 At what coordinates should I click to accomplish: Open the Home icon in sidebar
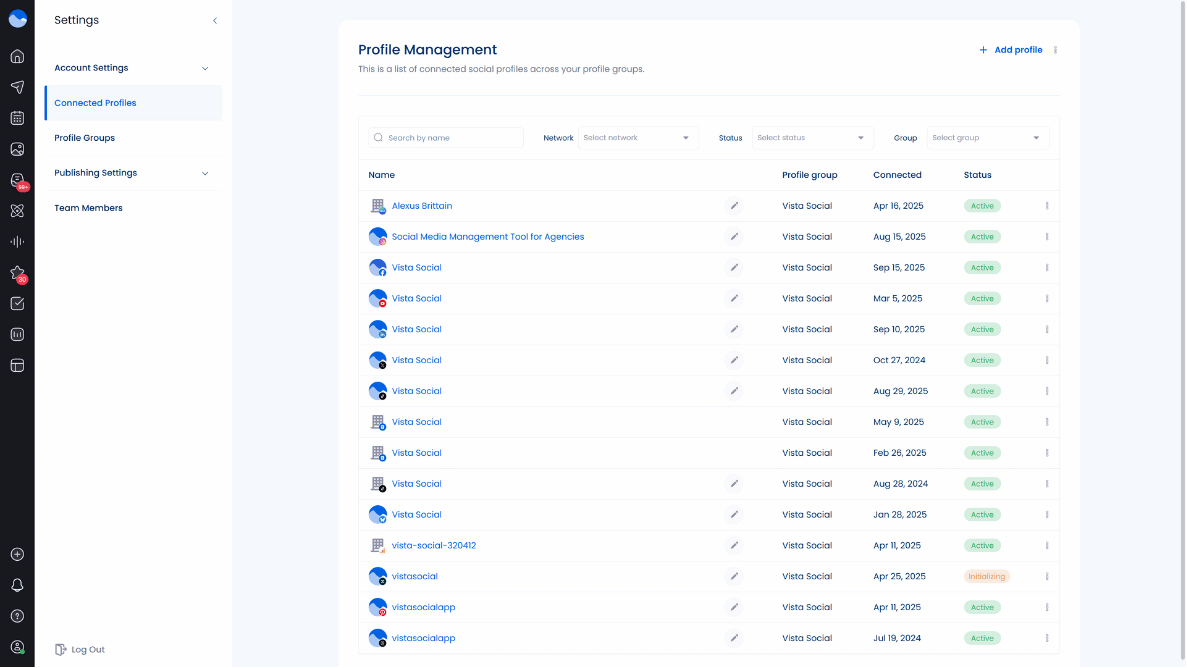[x=17, y=56]
